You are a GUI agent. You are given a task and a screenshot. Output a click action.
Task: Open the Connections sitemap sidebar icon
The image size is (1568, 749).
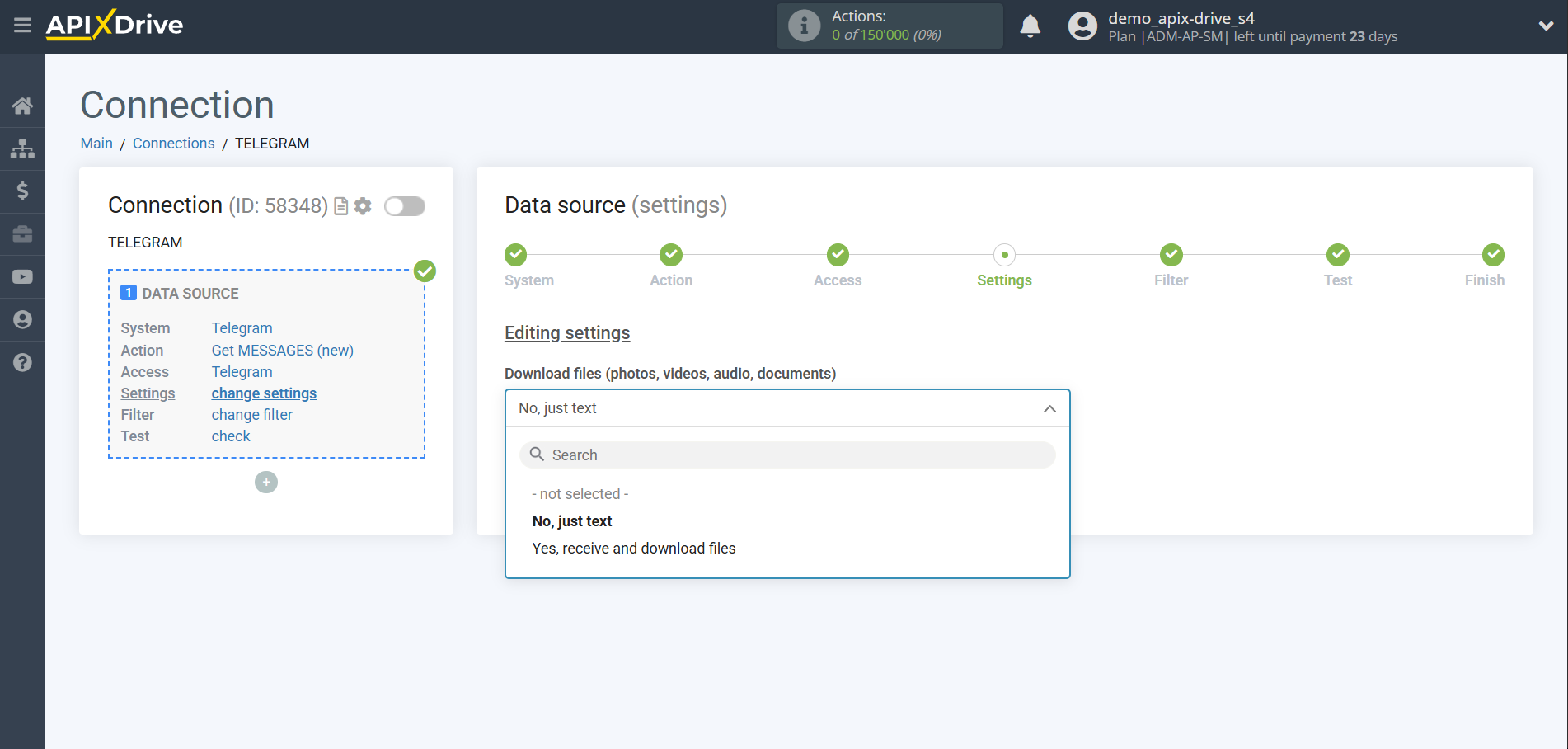coord(22,148)
